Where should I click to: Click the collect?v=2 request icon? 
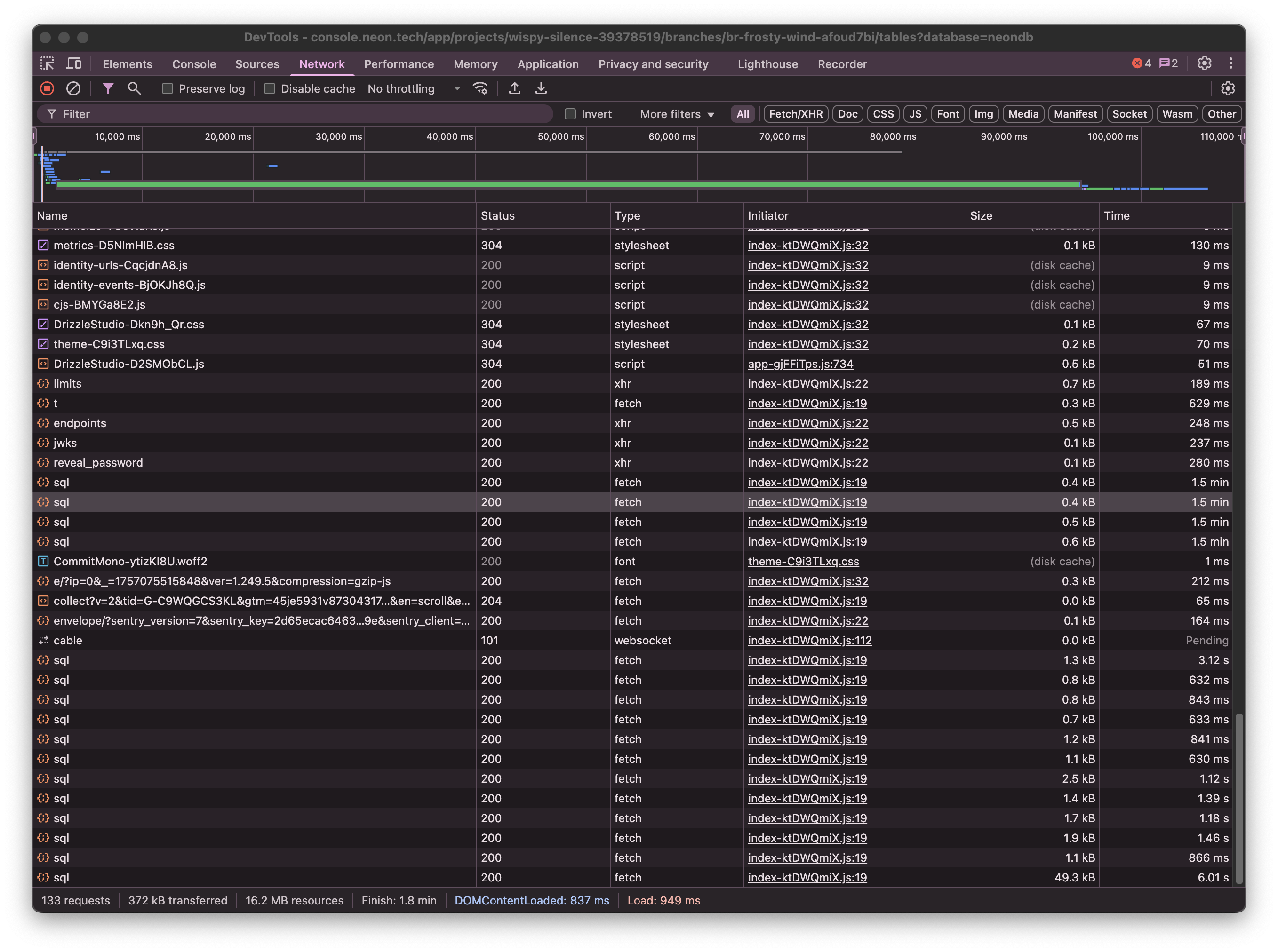tap(43, 601)
